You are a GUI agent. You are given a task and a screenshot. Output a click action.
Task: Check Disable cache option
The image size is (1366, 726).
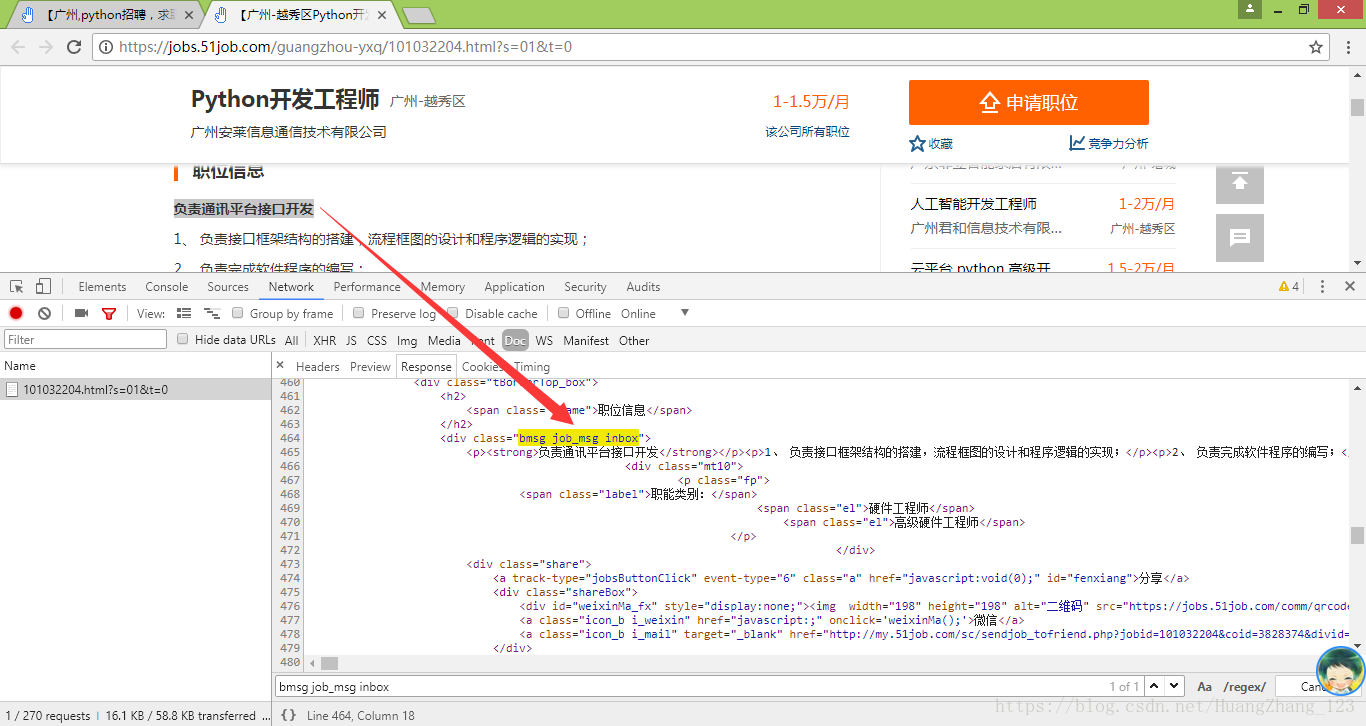pyautogui.click(x=453, y=313)
